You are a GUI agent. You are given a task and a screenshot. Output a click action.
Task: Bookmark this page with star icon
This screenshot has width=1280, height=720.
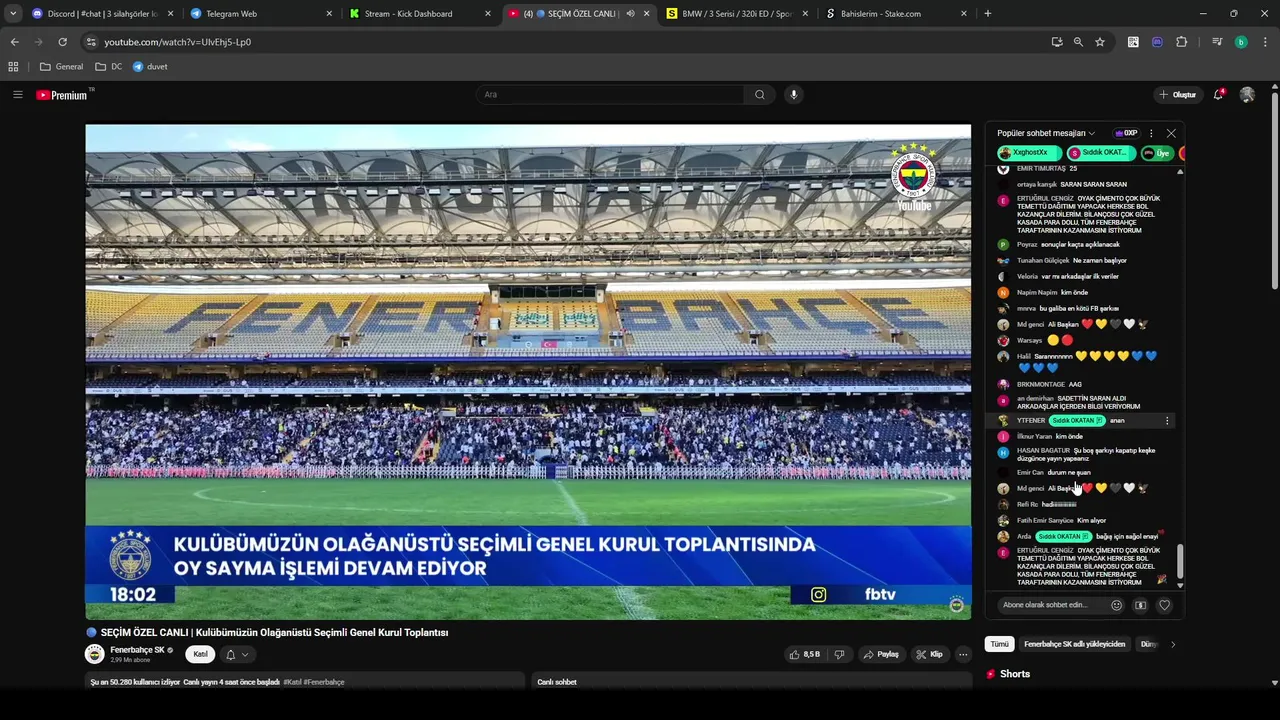pos(1100,42)
